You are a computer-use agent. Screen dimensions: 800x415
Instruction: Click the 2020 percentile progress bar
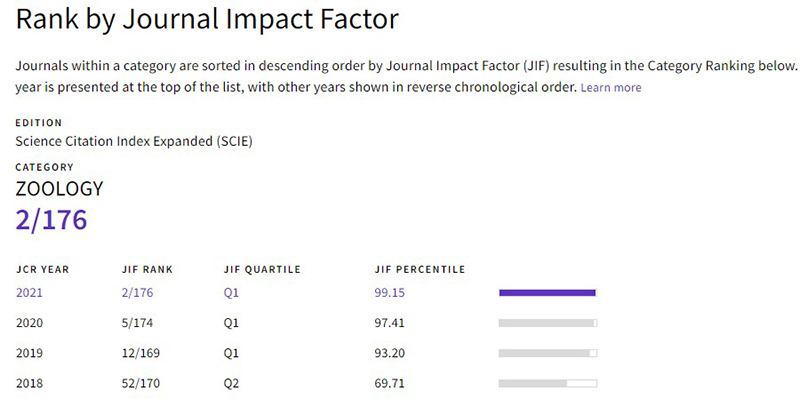(547, 323)
